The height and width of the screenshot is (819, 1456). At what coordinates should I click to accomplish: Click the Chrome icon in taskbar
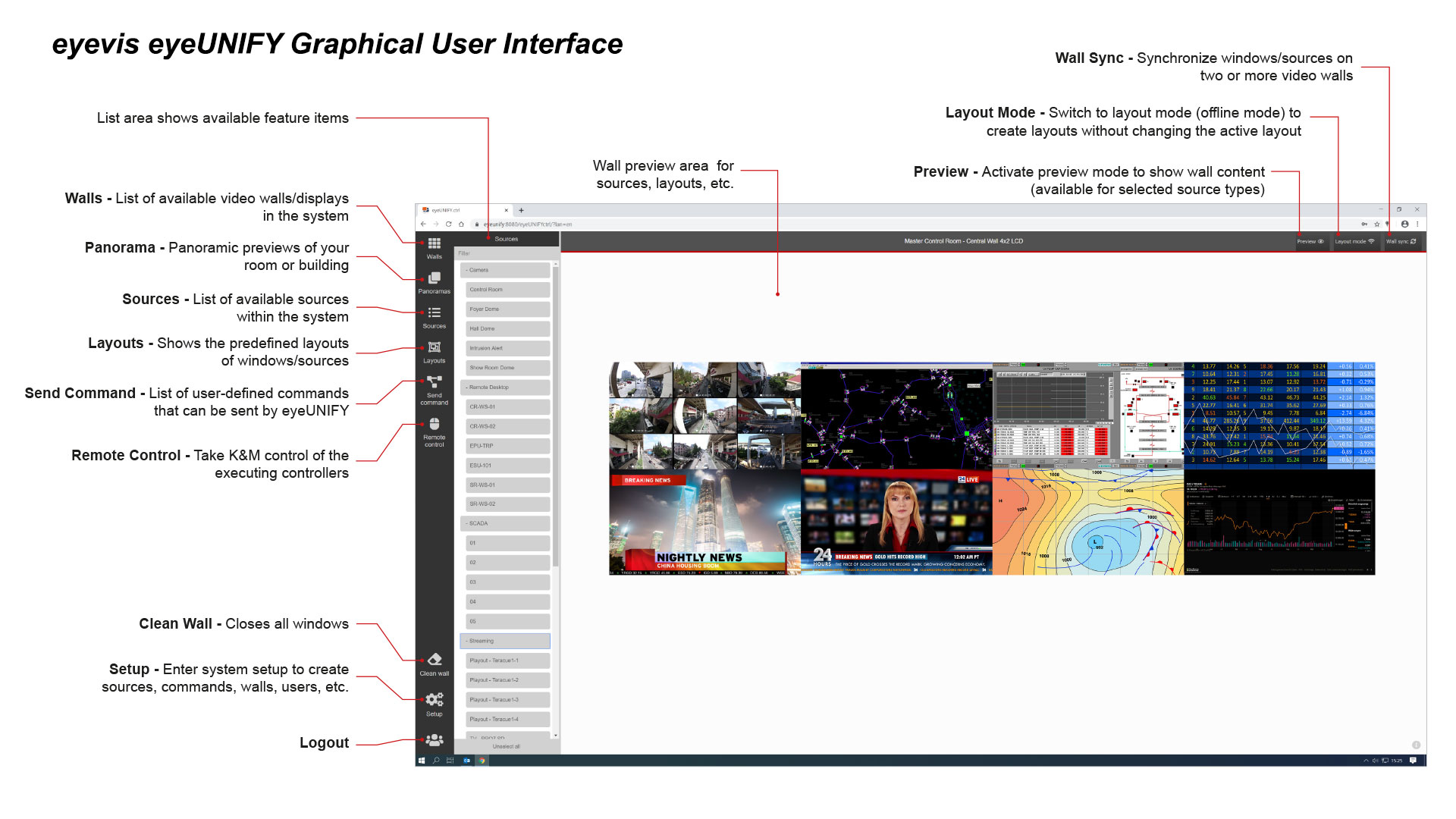482,761
